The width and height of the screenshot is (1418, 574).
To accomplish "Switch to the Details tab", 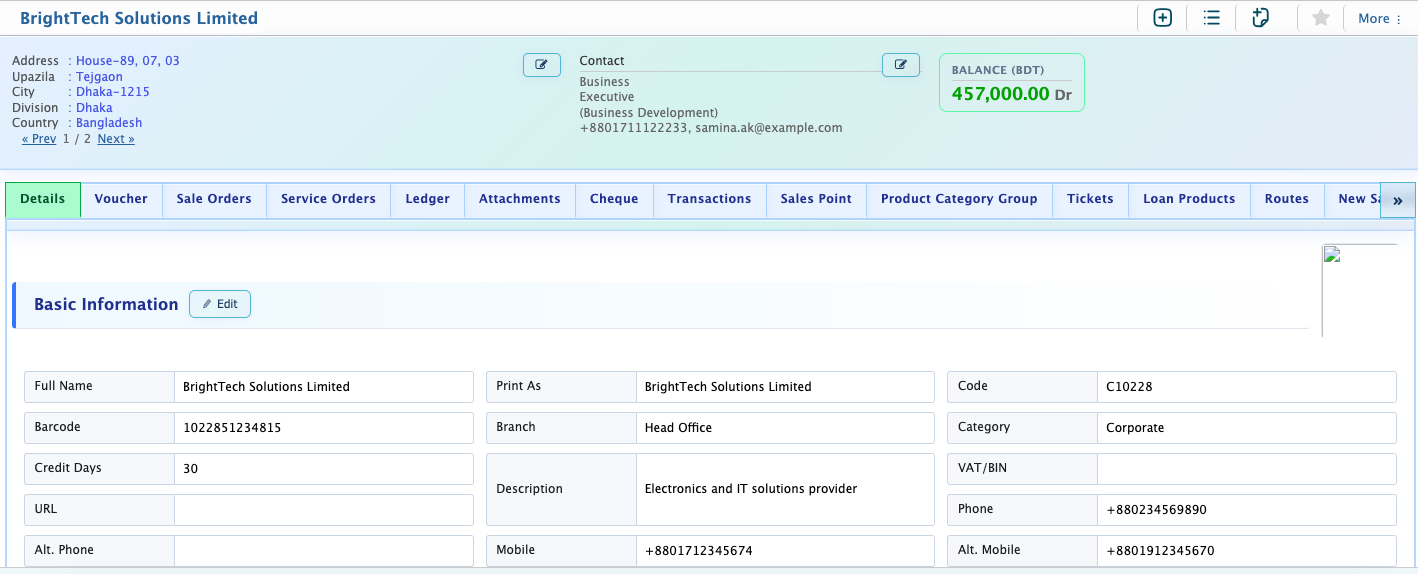I will click(x=43, y=200).
